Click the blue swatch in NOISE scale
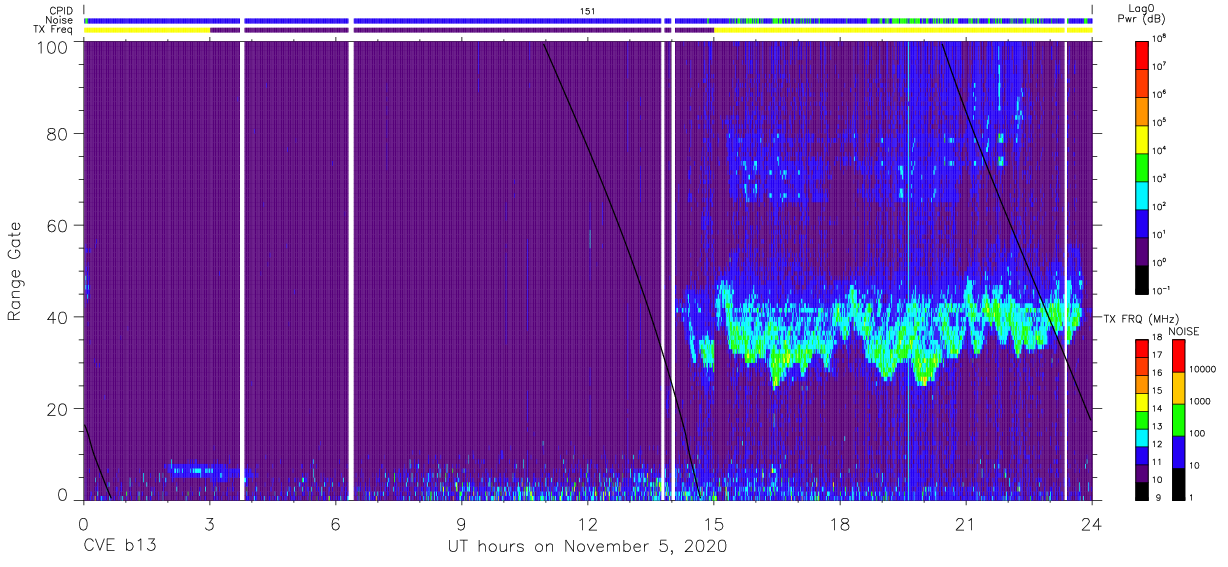 pos(1178,451)
